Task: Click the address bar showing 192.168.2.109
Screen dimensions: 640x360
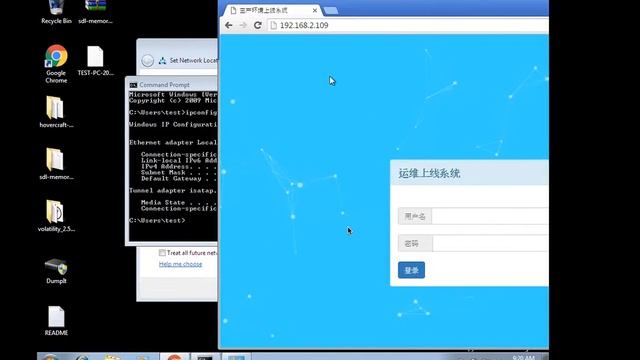Action: 408,25
